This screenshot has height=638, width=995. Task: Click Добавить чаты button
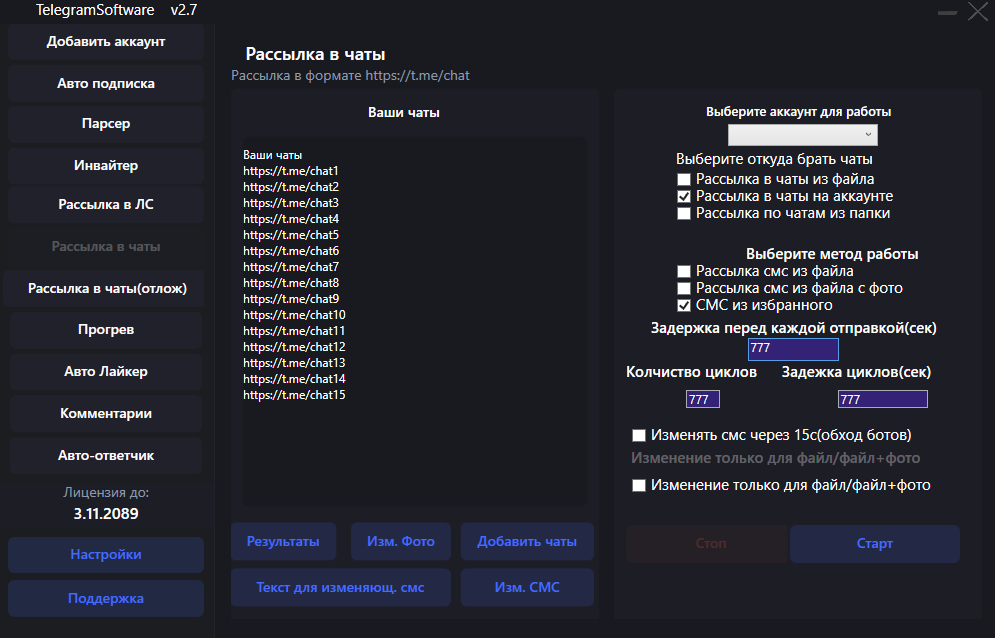(527, 542)
